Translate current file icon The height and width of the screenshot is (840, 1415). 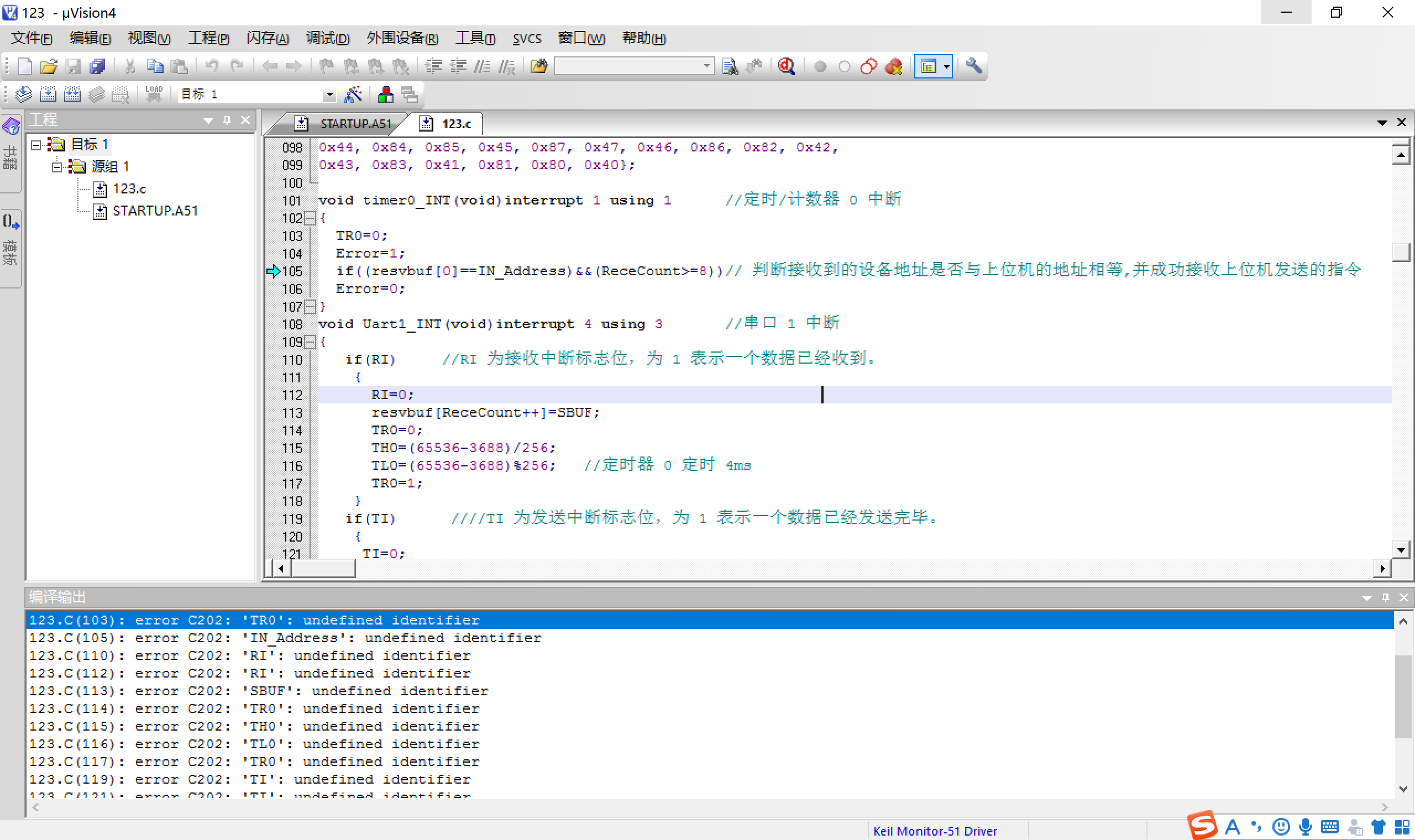(24, 94)
